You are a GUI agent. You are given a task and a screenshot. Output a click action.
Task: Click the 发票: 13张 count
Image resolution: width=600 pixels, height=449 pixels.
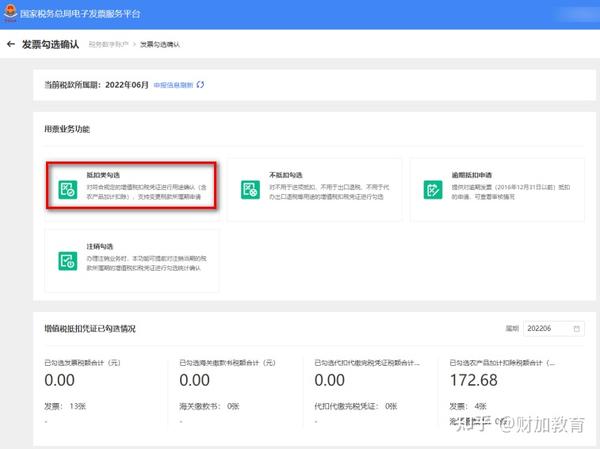point(65,406)
